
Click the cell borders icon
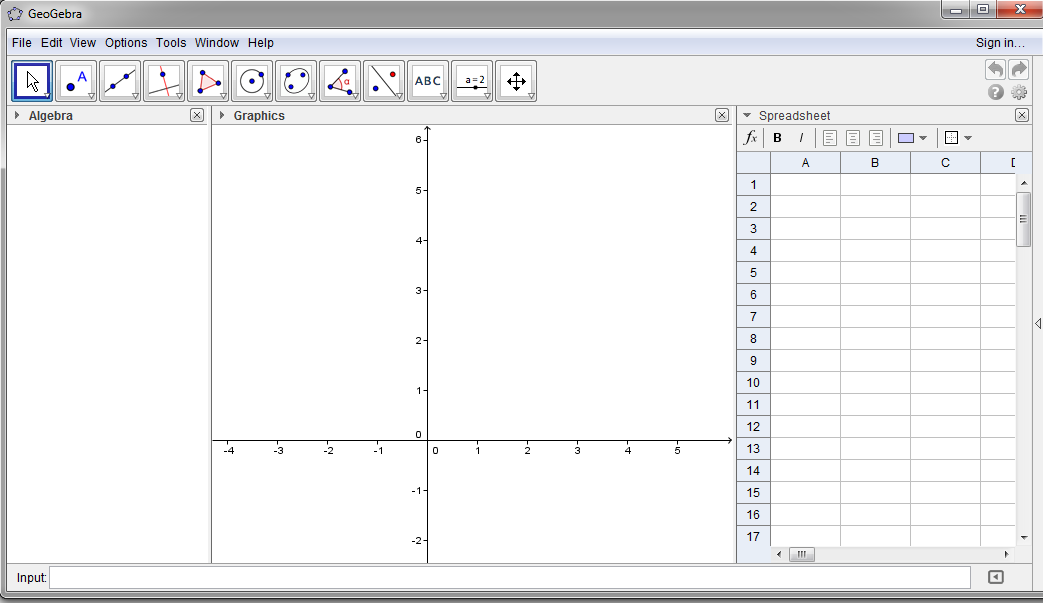951,138
